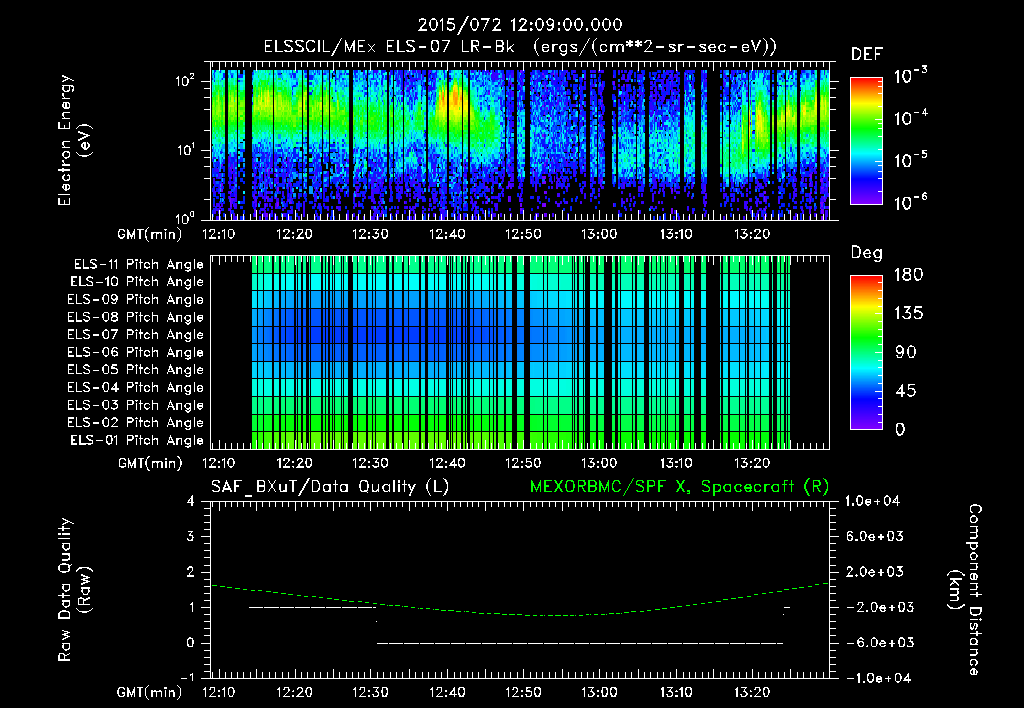1024x708 pixels.
Task: Click the SAF_BXuT/Data Quality (L) title
Action: click(x=330, y=487)
